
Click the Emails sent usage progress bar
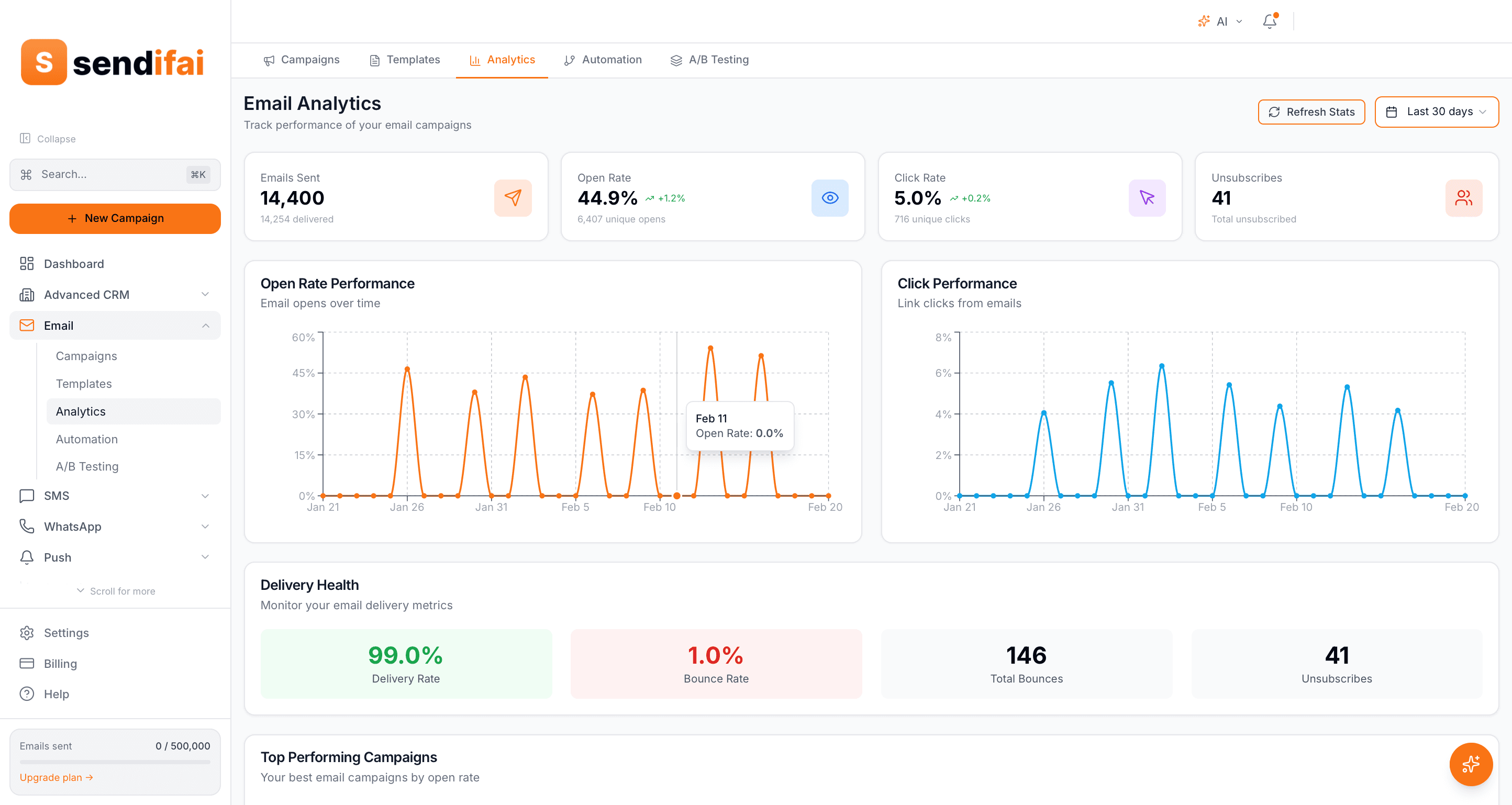pos(115,761)
